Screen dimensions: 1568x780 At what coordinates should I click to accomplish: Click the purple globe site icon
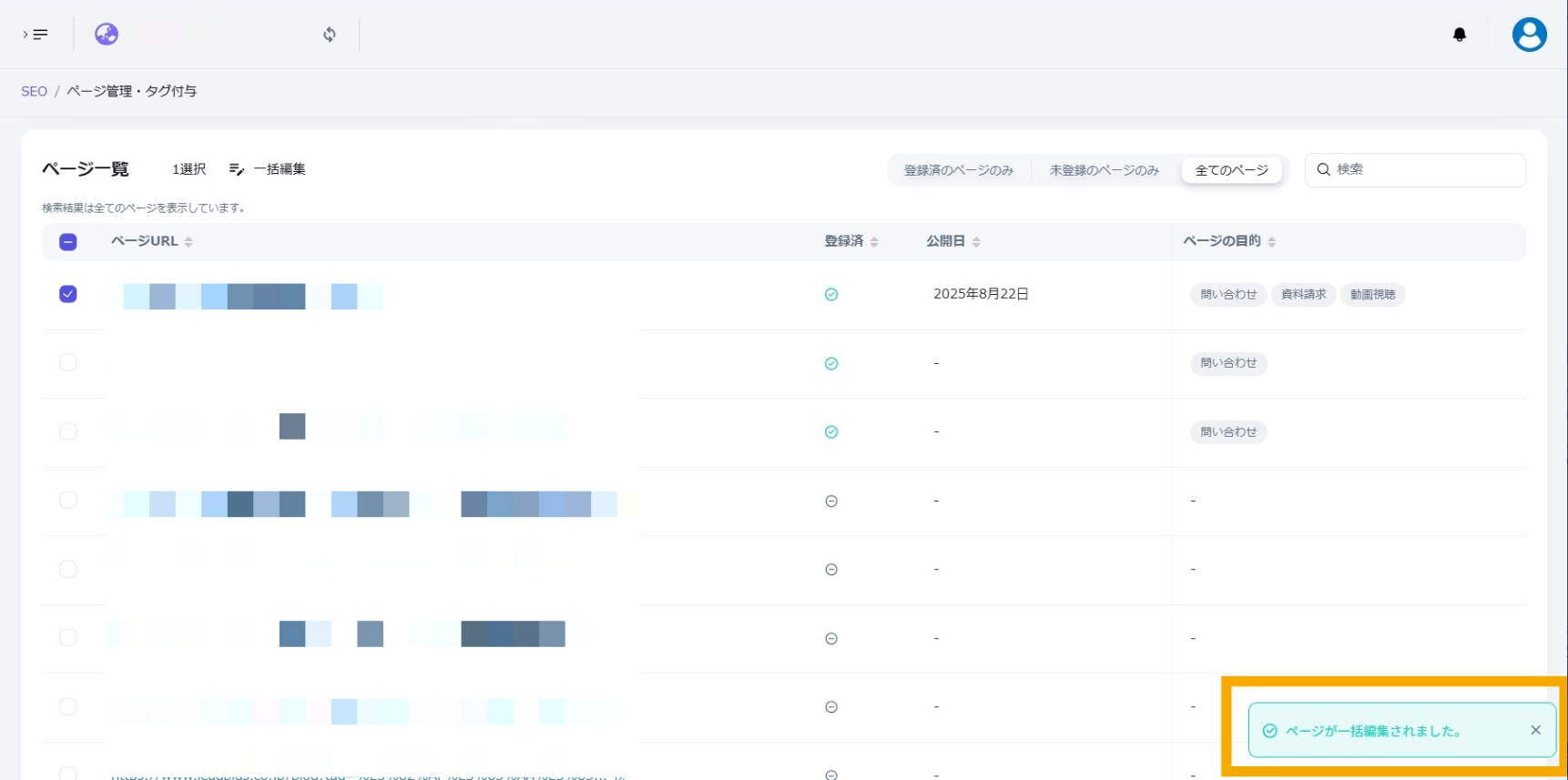point(107,35)
